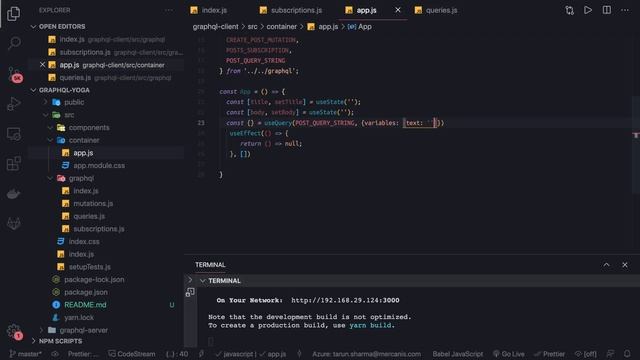Click the feedback icon in status bar
Image resolution: width=640 pixels, height=360 pixels.
[x=610, y=354]
